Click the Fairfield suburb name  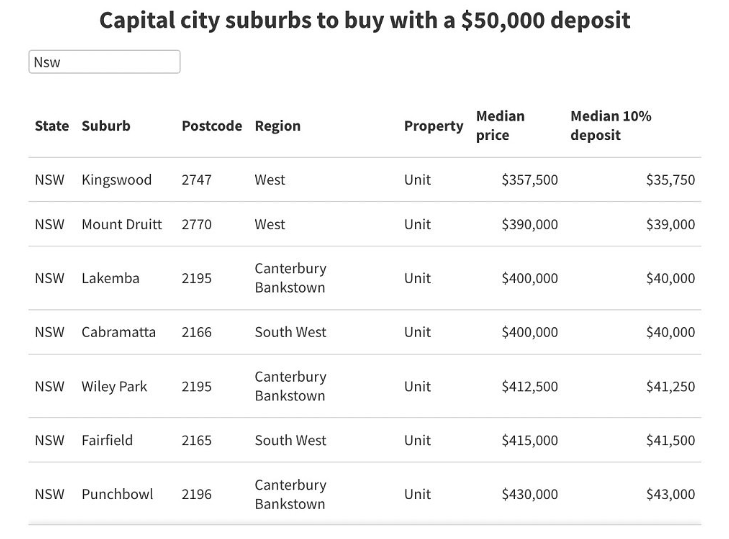pos(107,440)
